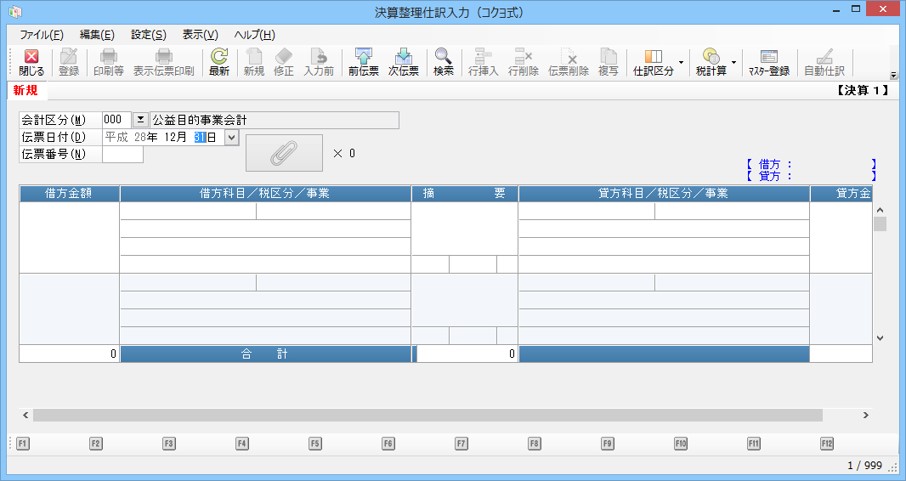Viewport: 906px width, 481px height.
Task: Click the 仕訳区分 toolbar icon
Action: coord(653,62)
